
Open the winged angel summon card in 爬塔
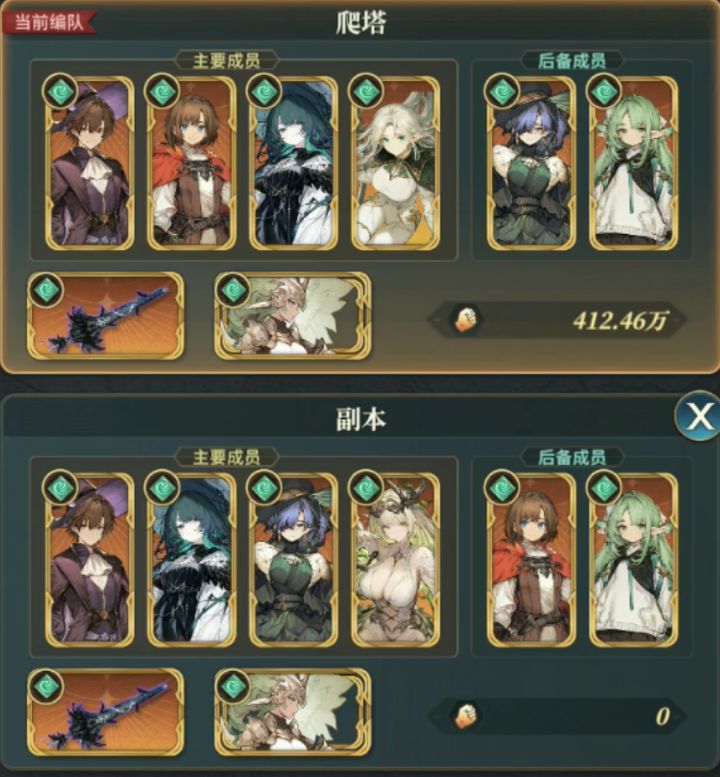[x=292, y=315]
